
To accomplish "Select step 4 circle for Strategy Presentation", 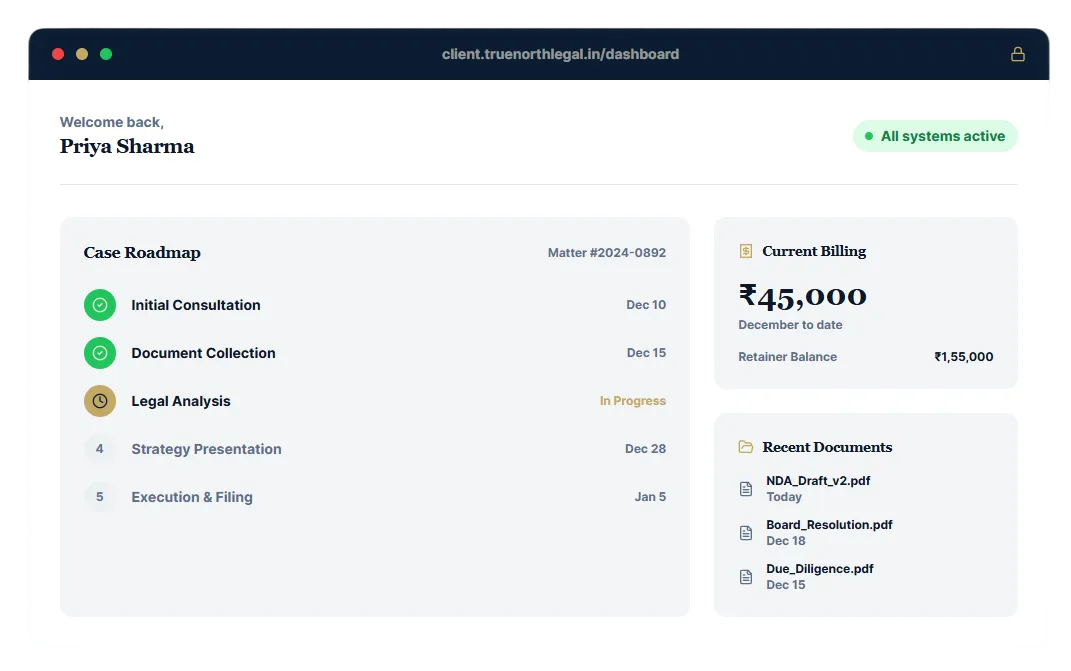I will click(100, 449).
